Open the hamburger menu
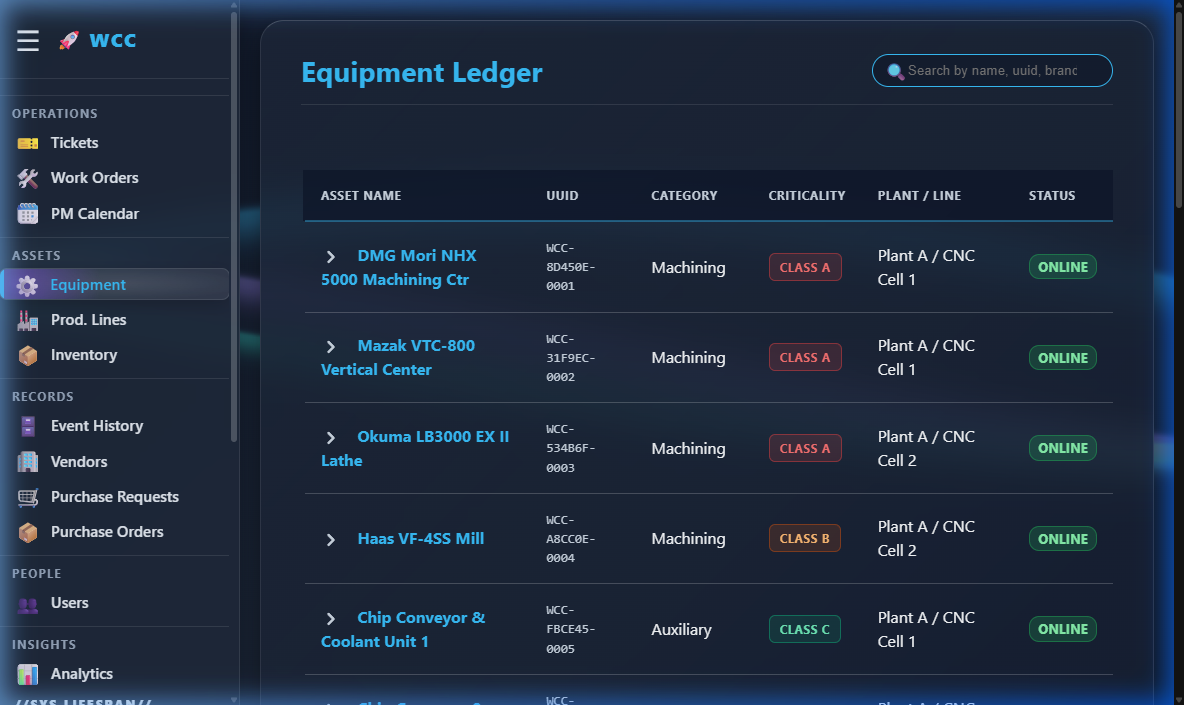This screenshot has height=705, width=1184. 28,40
